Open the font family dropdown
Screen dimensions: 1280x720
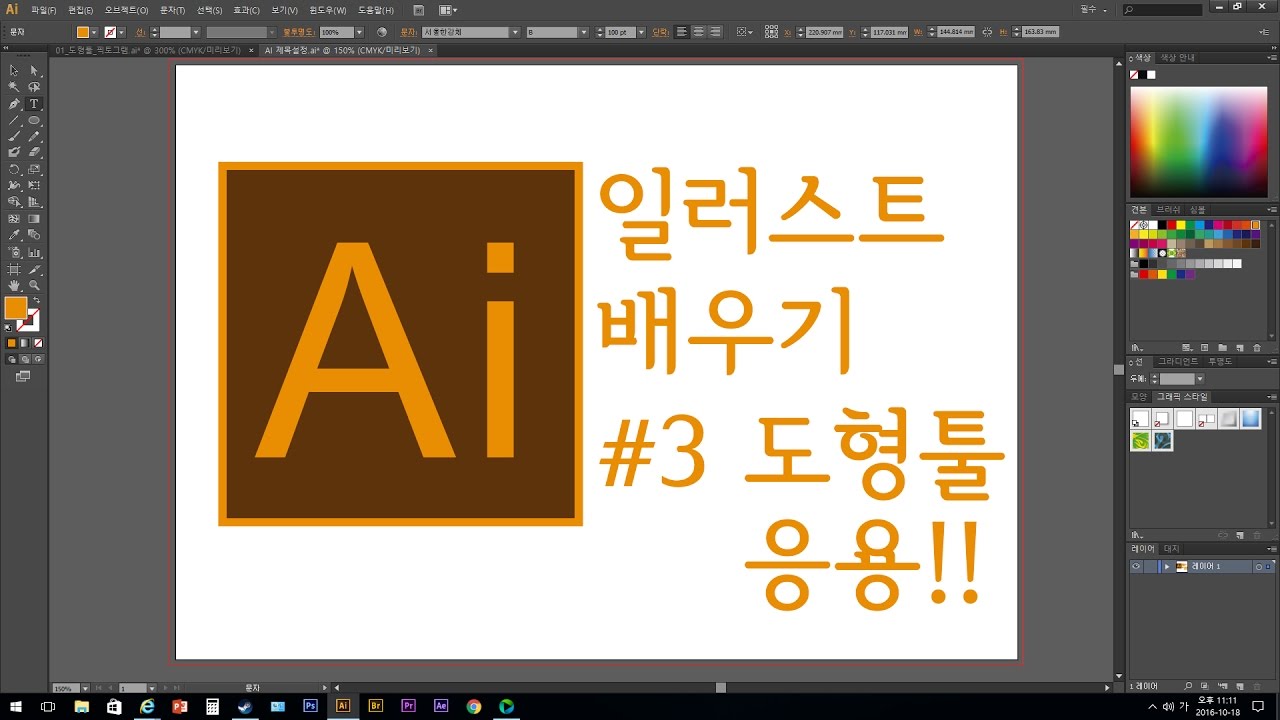(516, 32)
